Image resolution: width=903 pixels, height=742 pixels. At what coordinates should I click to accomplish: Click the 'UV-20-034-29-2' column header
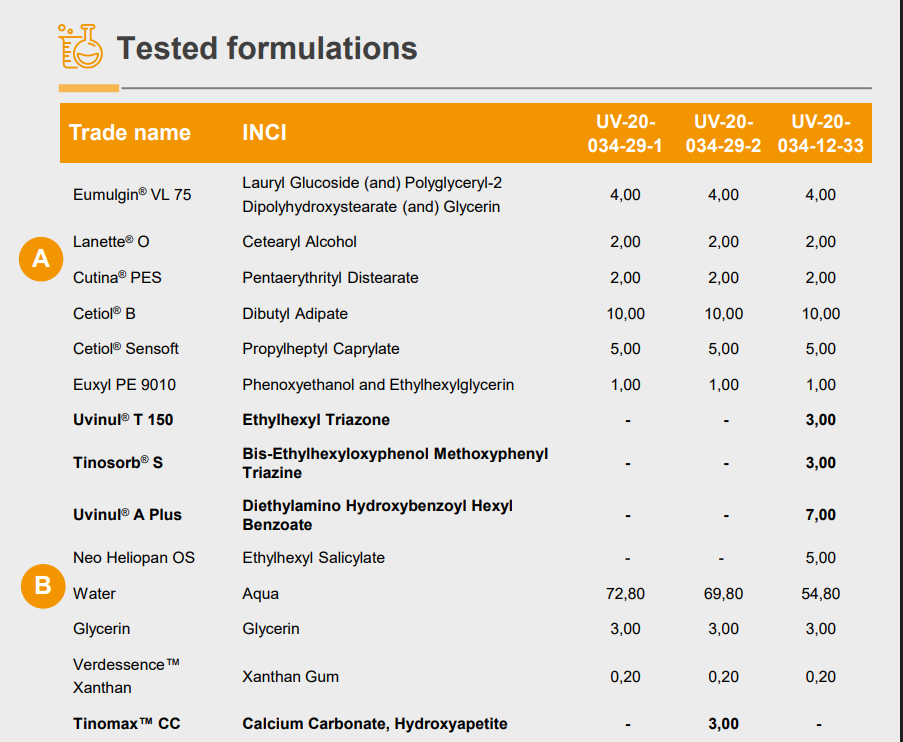[723, 133]
